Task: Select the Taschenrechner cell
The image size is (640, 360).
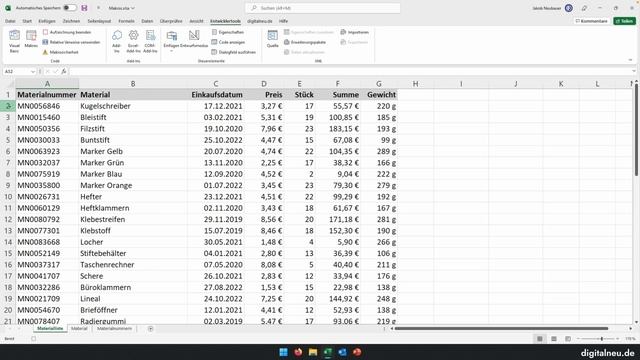Action: 133,265
